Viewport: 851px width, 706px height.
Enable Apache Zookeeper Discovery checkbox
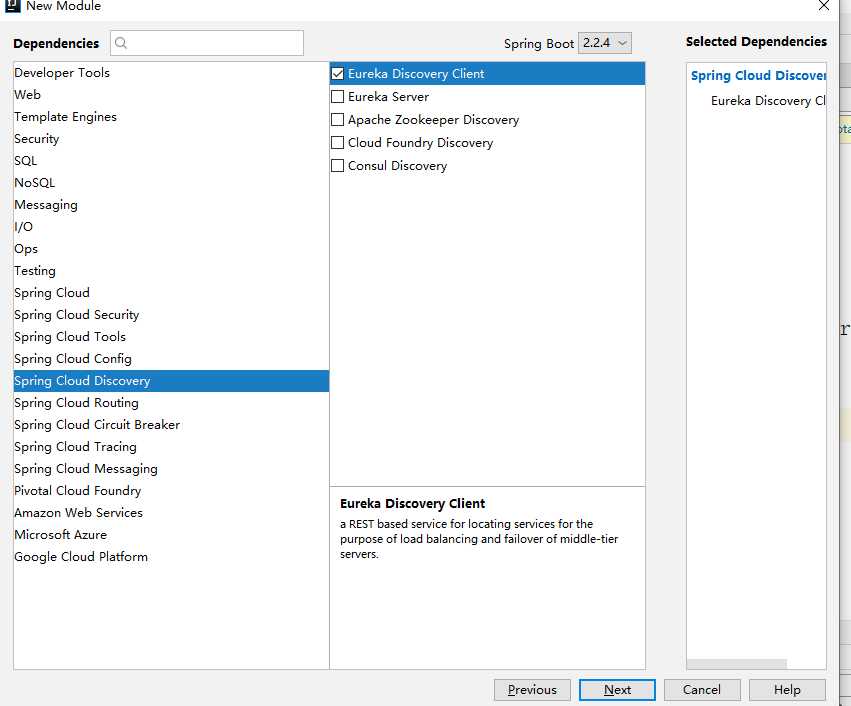(x=338, y=119)
